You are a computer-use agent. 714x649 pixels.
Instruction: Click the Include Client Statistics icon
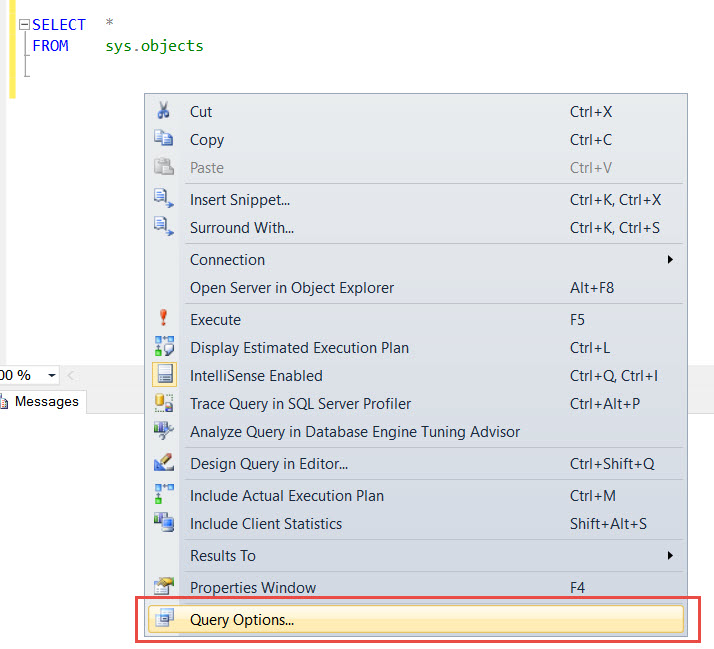[164, 522]
